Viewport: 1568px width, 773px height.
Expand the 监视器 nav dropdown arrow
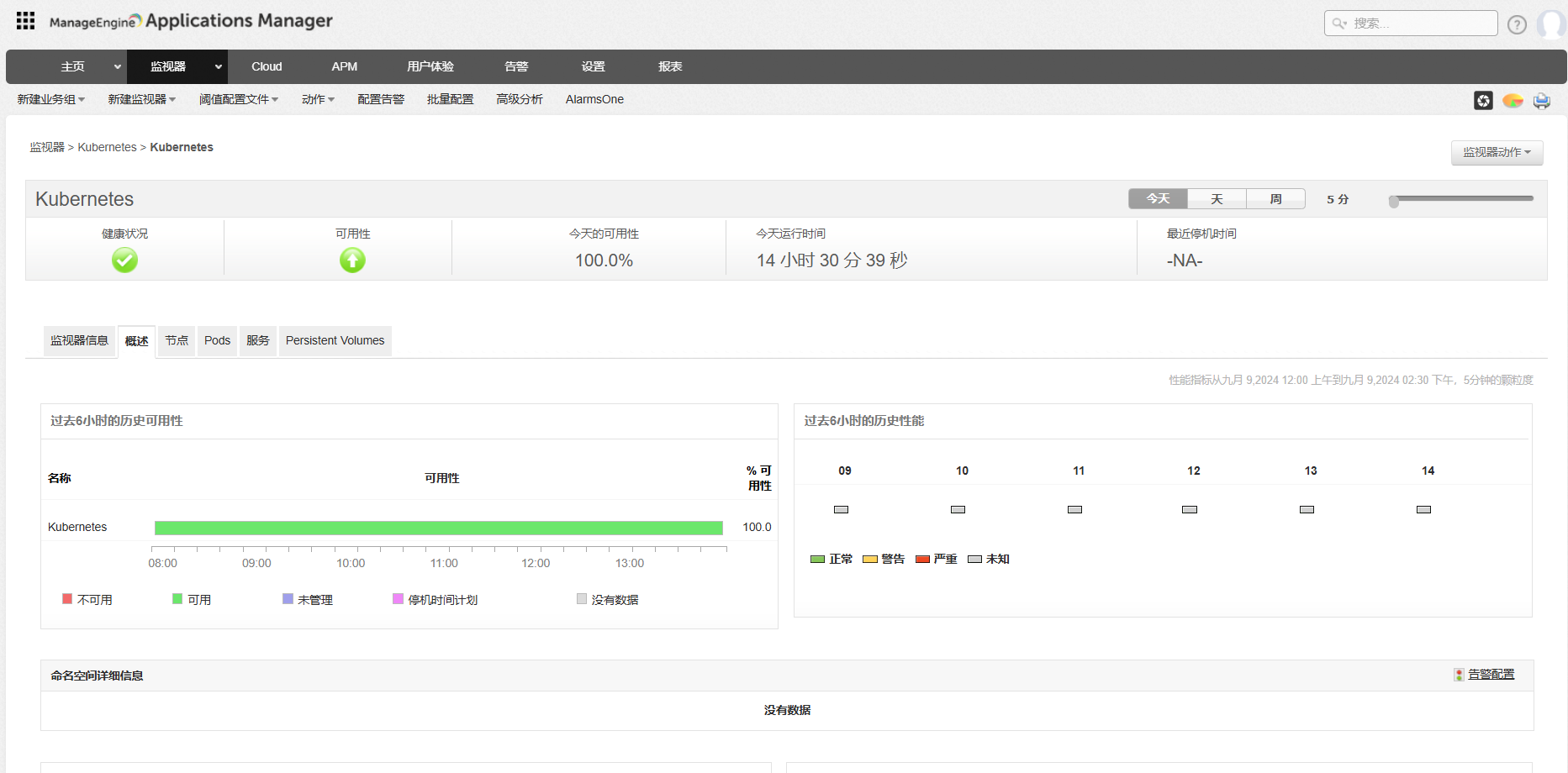218,66
